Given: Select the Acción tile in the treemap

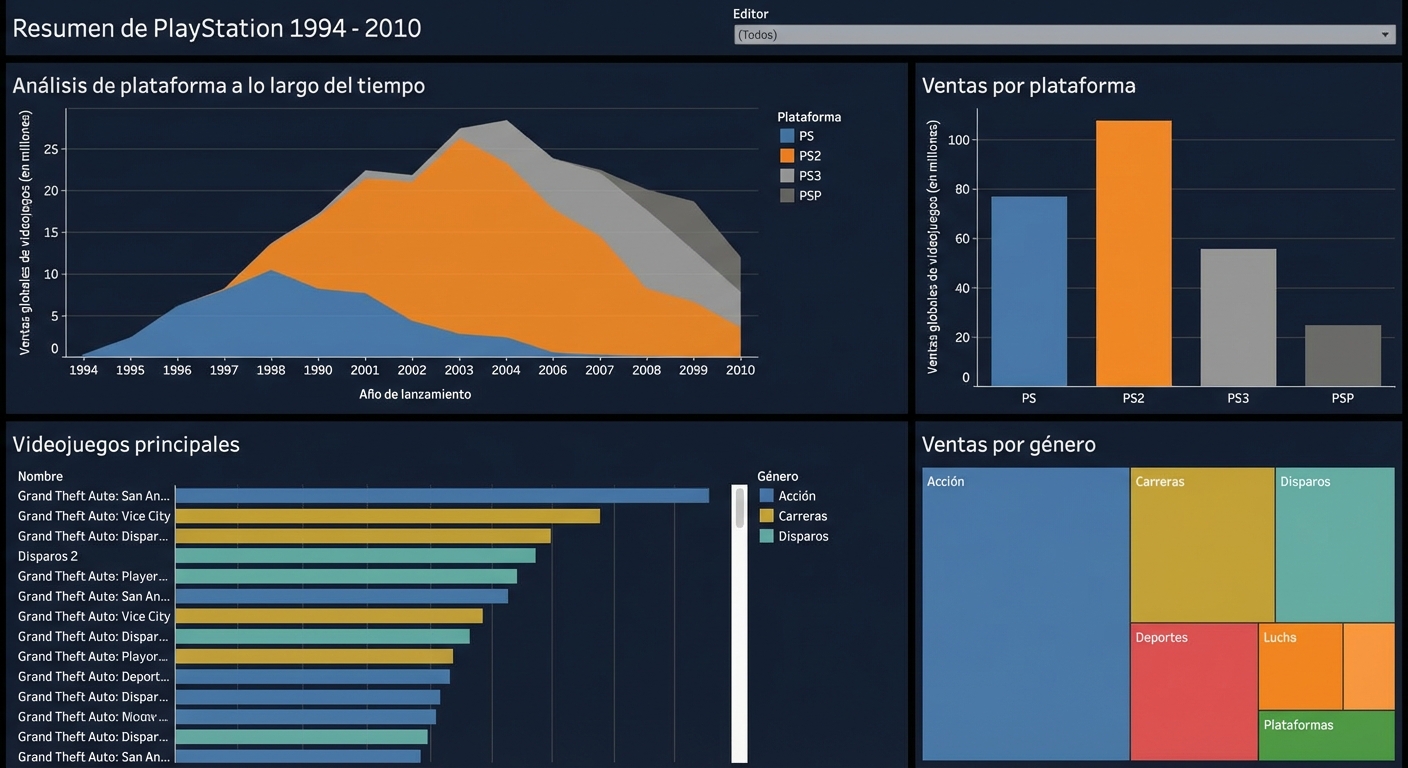Looking at the screenshot, I should pos(1026,614).
